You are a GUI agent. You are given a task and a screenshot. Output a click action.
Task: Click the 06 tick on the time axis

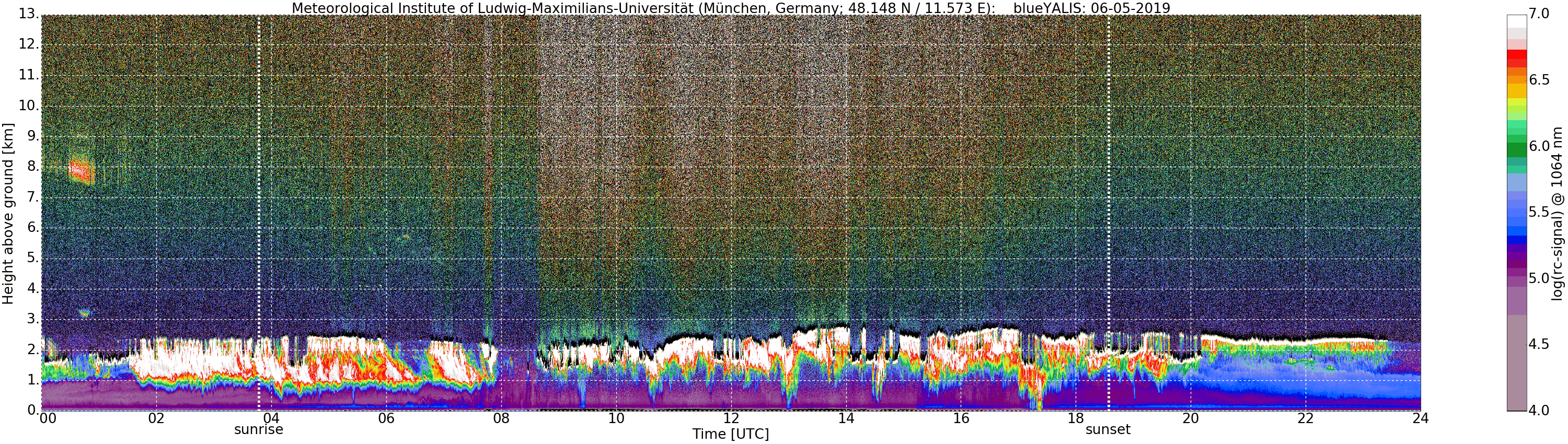(387, 418)
